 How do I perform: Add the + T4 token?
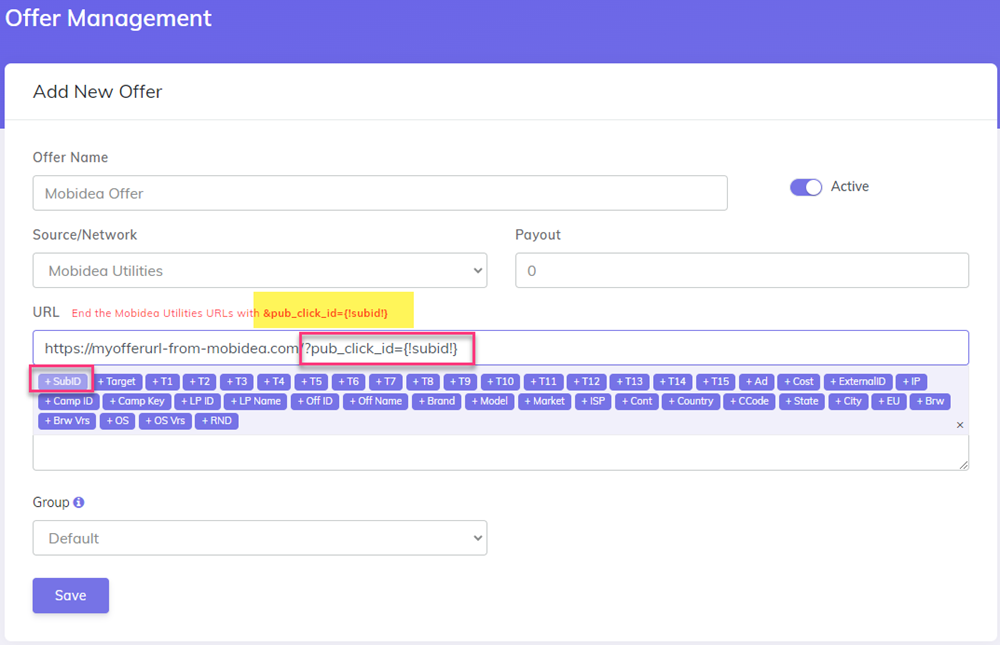coord(274,382)
